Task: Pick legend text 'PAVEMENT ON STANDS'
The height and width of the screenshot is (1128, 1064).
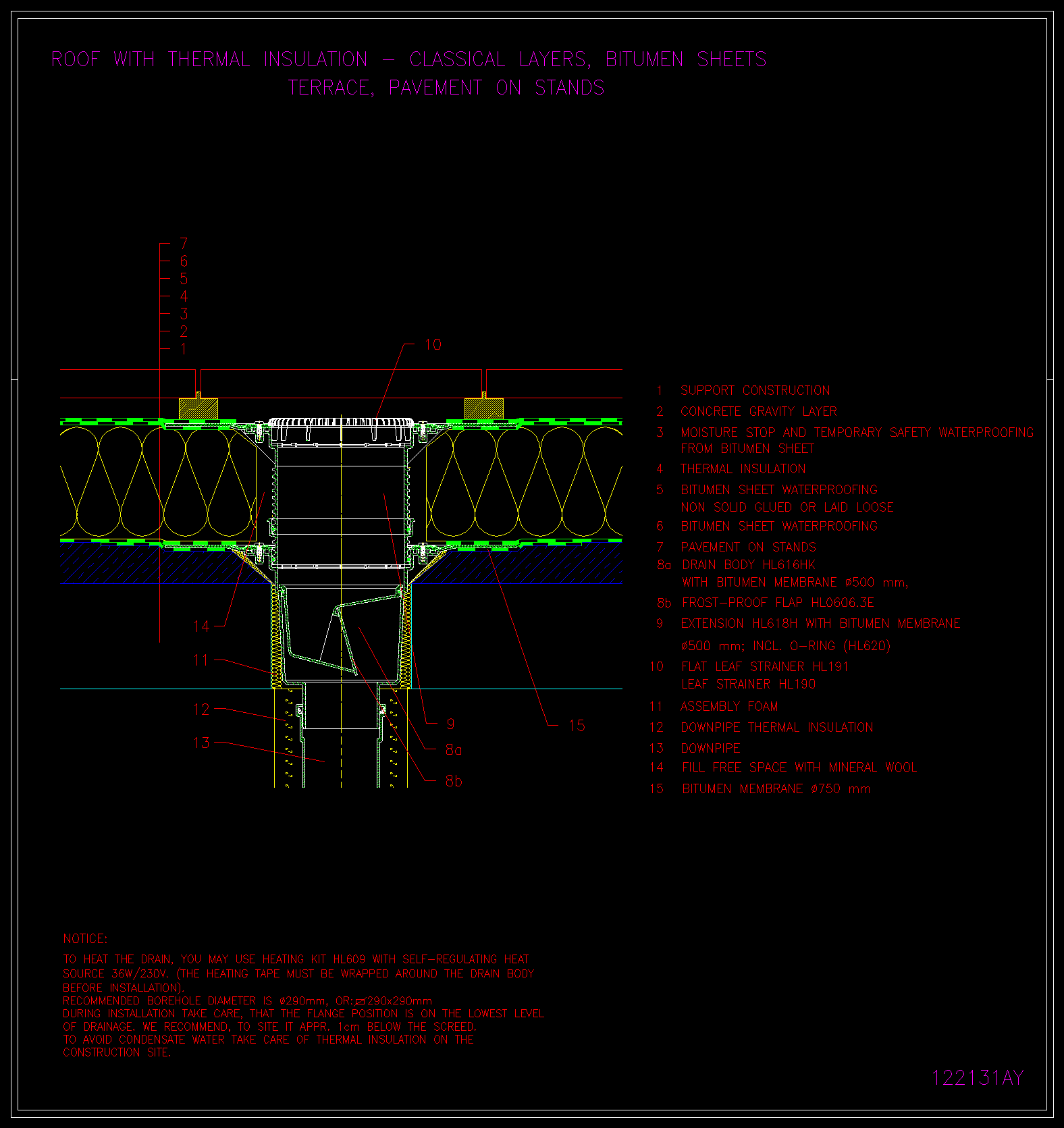Action: coord(748,547)
